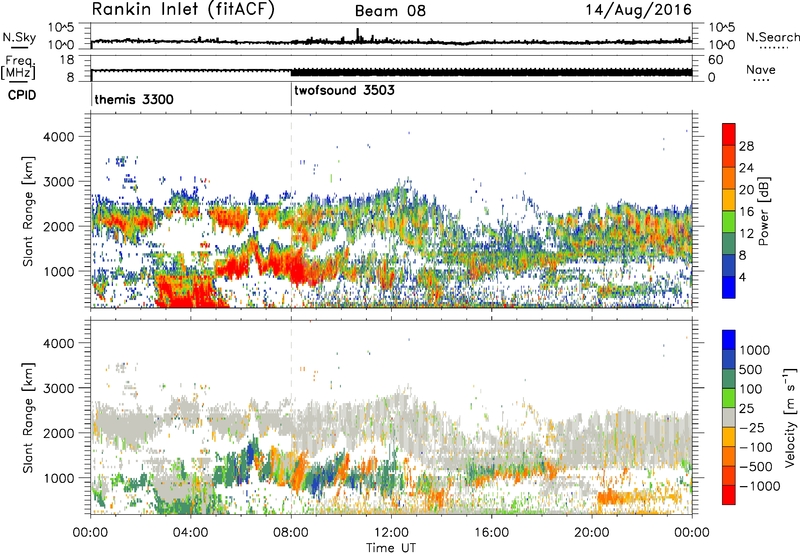
Task: Click the '18' frequency axis tick label
Action: (67, 60)
